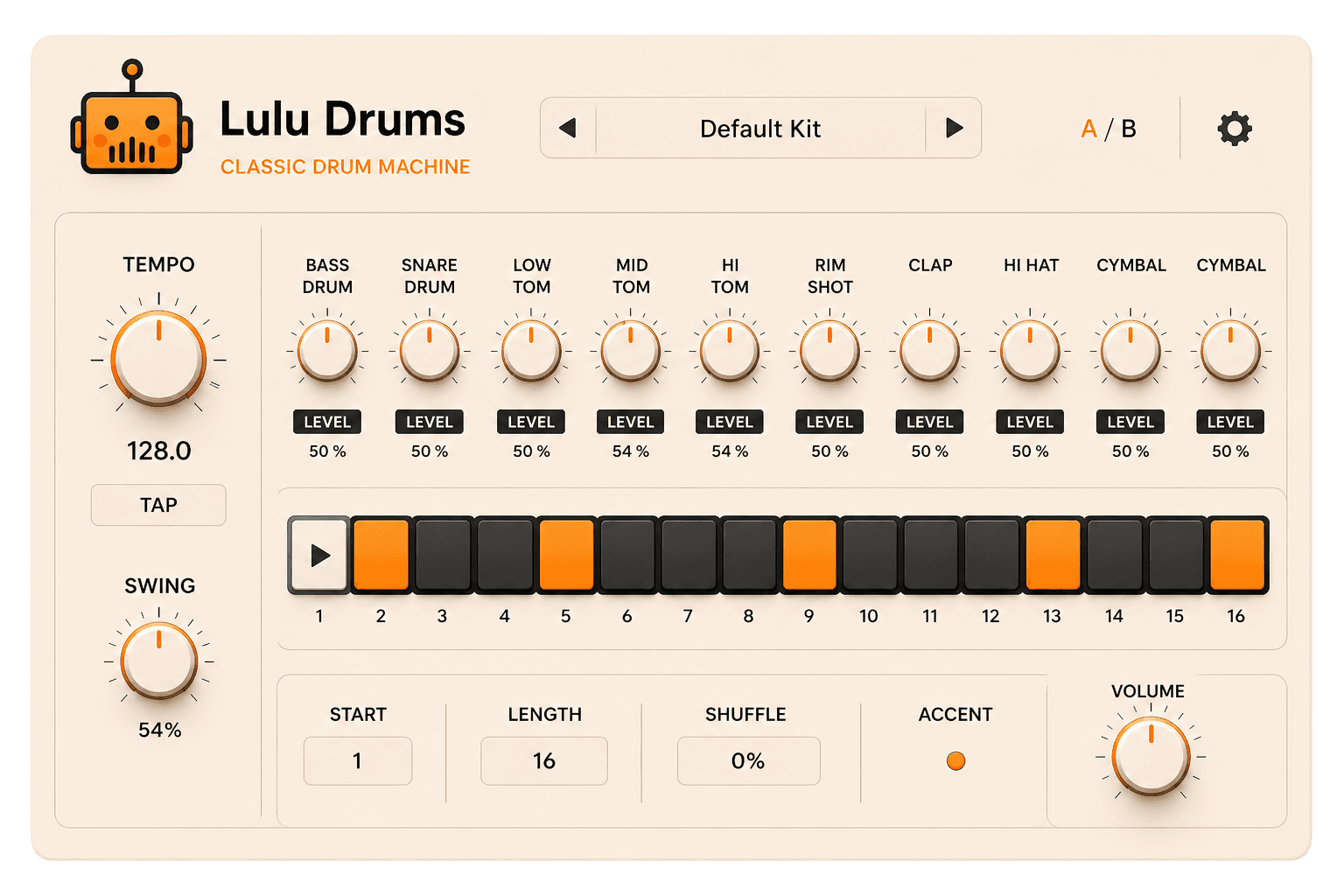
Task: Click the CLASSIC DRUM MACHINE subtitle
Action: click(345, 166)
